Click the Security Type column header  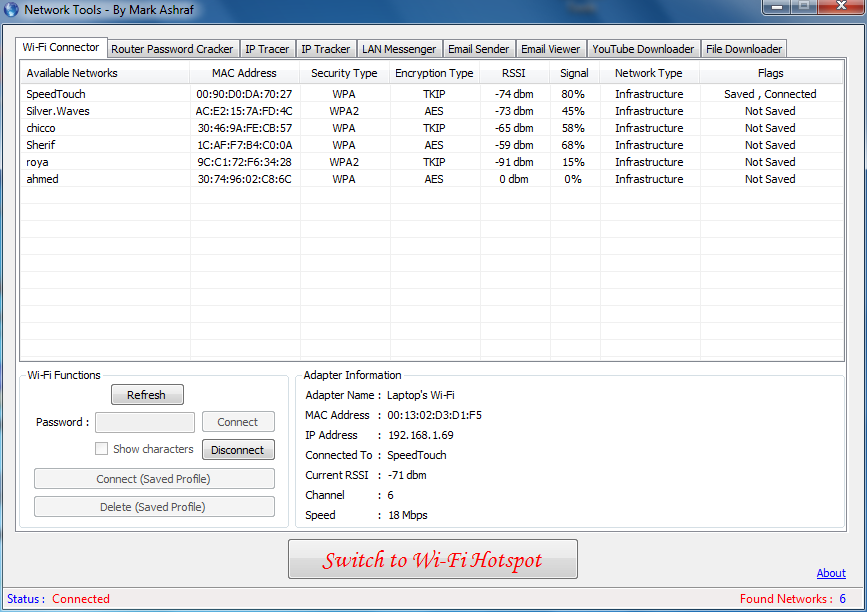coord(344,73)
